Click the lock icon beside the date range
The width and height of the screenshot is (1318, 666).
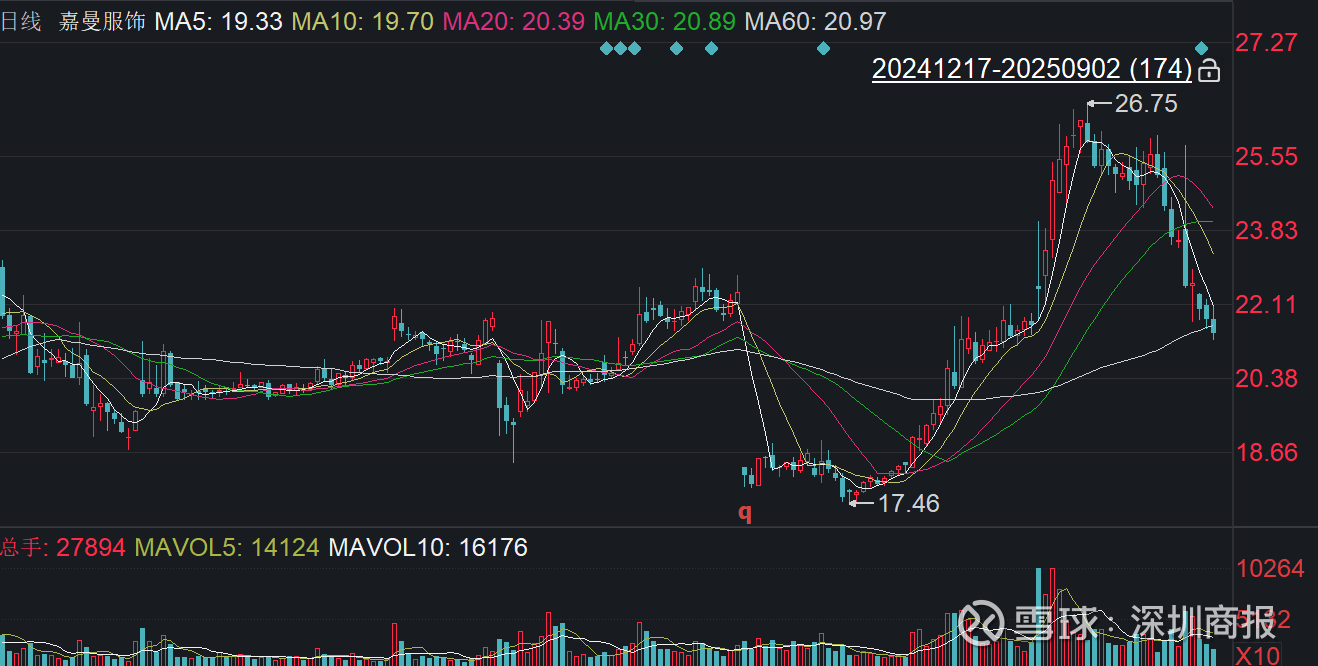(x=1208, y=70)
